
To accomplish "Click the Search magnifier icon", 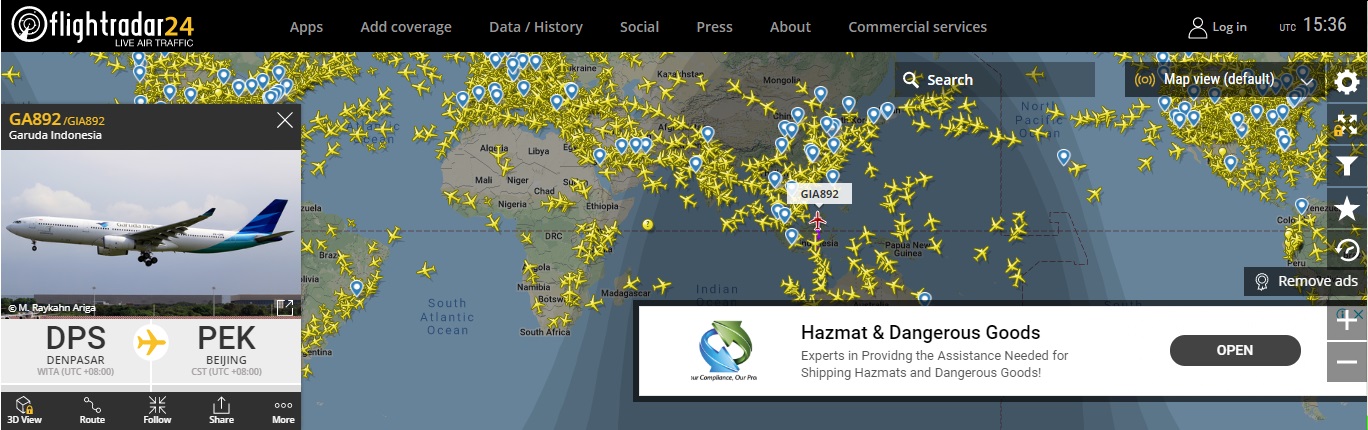I will (910, 80).
